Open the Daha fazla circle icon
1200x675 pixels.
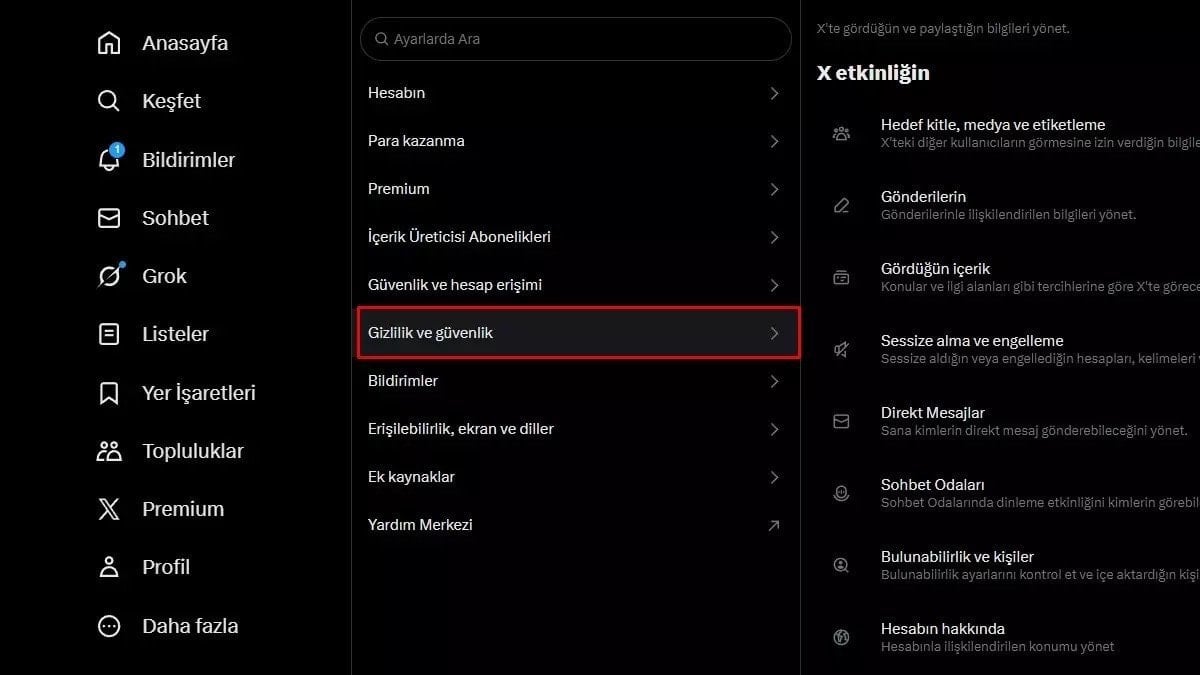pyautogui.click(x=109, y=626)
